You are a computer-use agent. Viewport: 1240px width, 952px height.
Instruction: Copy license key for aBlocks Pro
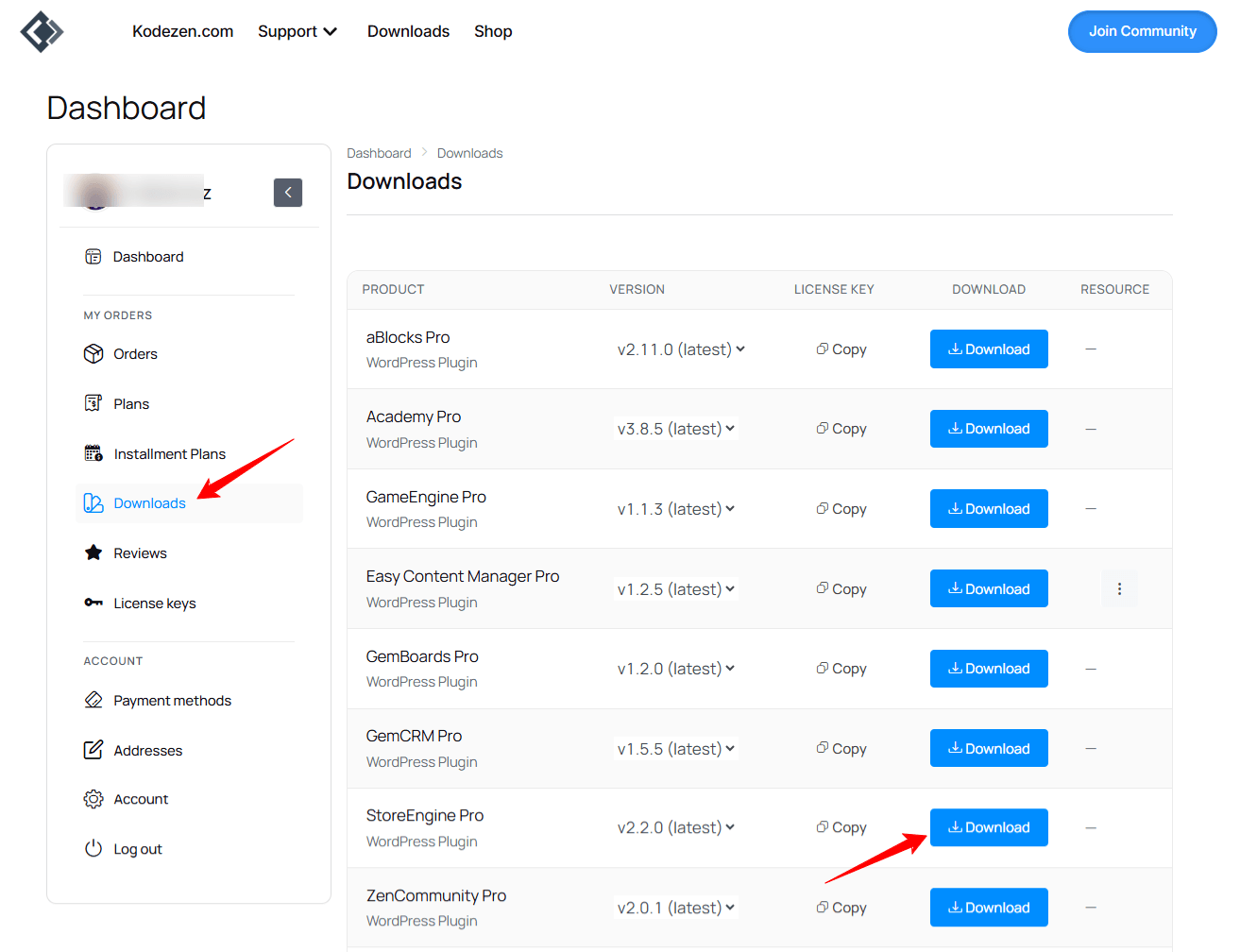click(841, 349)
